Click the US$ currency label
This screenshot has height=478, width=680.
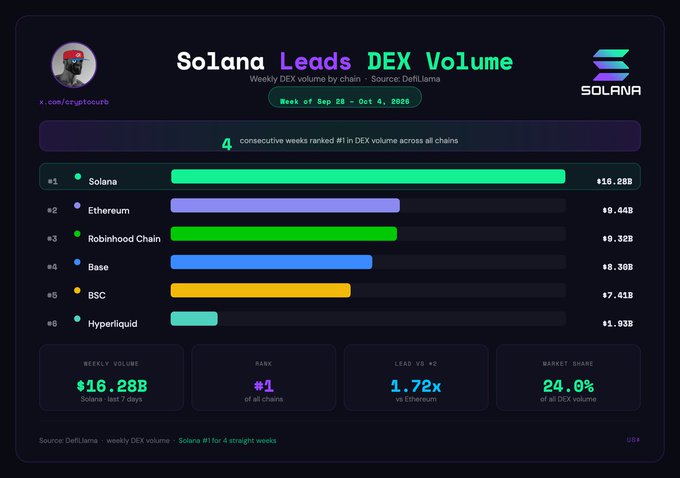coord(633,440)
